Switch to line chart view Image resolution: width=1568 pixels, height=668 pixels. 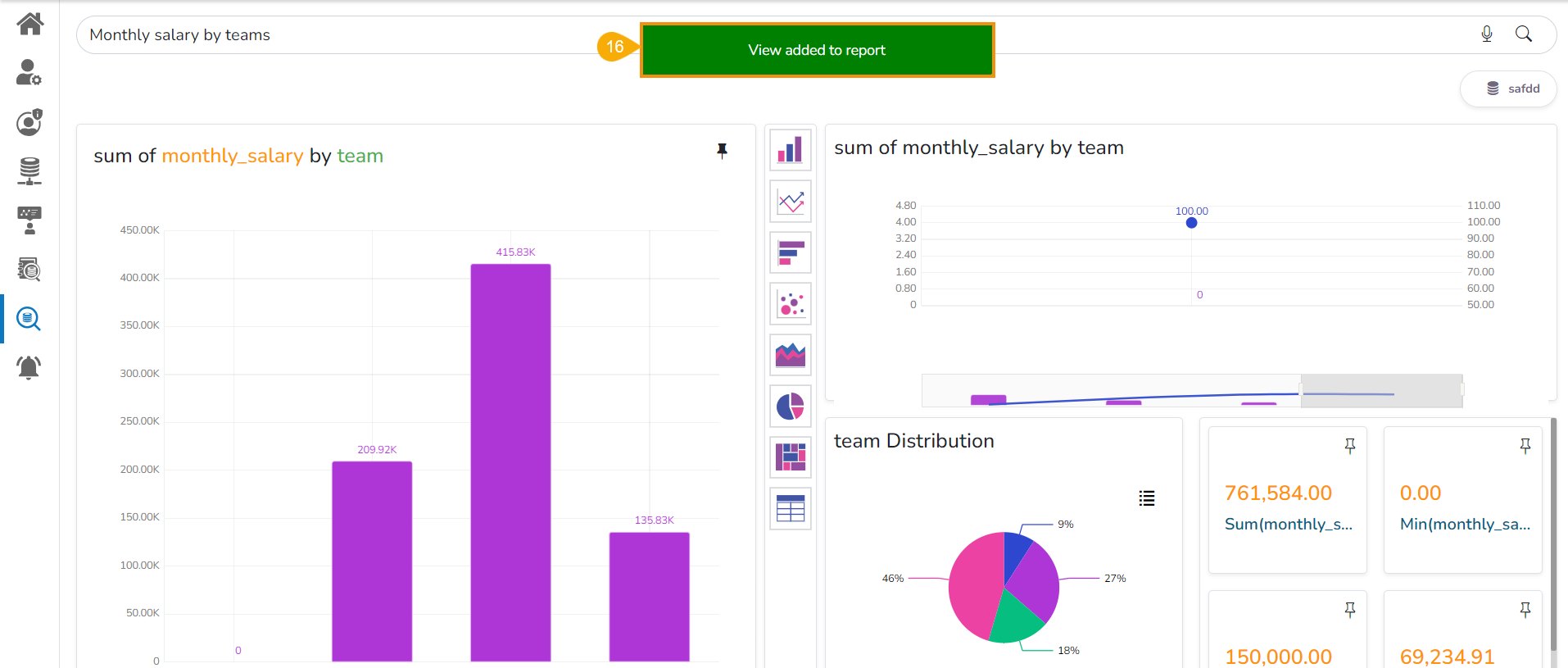790,202
